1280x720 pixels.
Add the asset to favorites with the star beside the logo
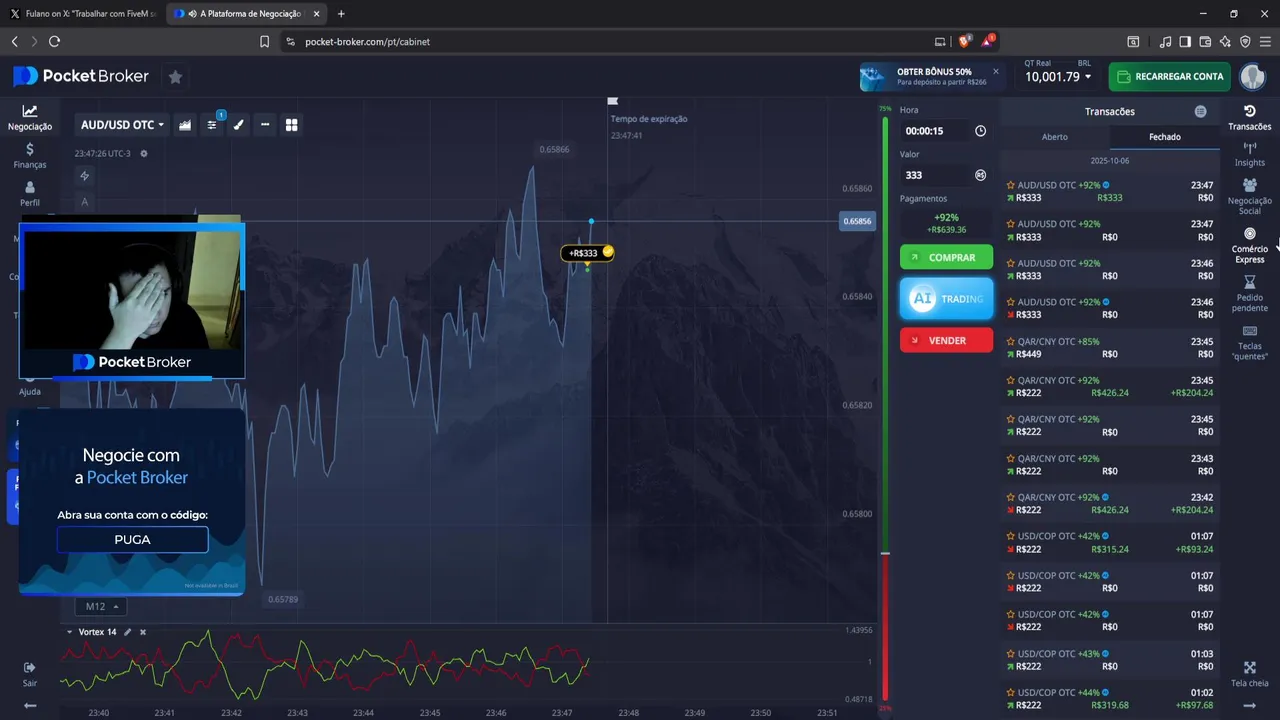pyautogui.click(x=175, y=77)
